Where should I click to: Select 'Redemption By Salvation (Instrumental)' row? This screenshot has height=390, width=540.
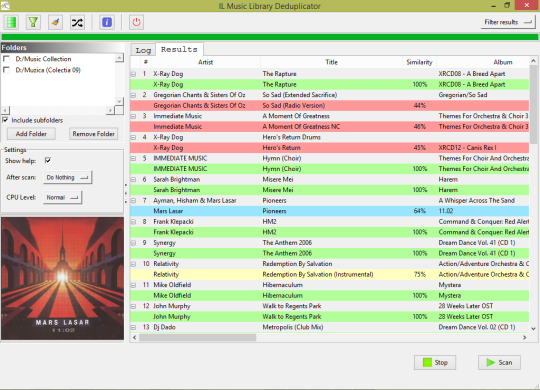click(x=330, y=274)
